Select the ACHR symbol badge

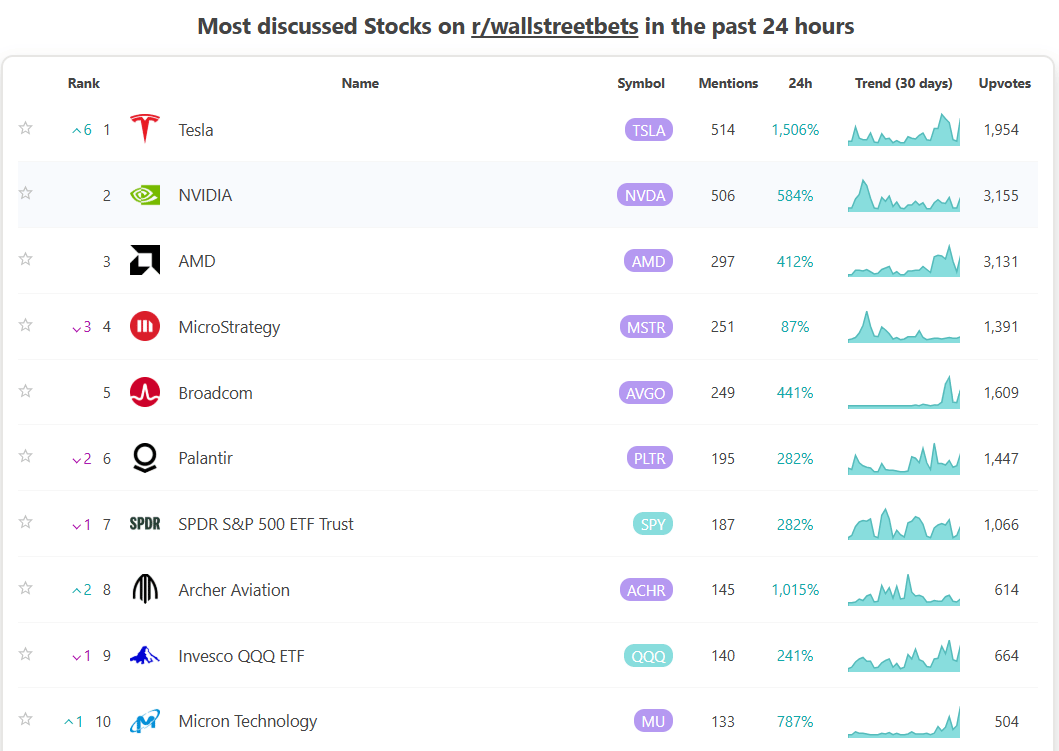click(646, 590)
